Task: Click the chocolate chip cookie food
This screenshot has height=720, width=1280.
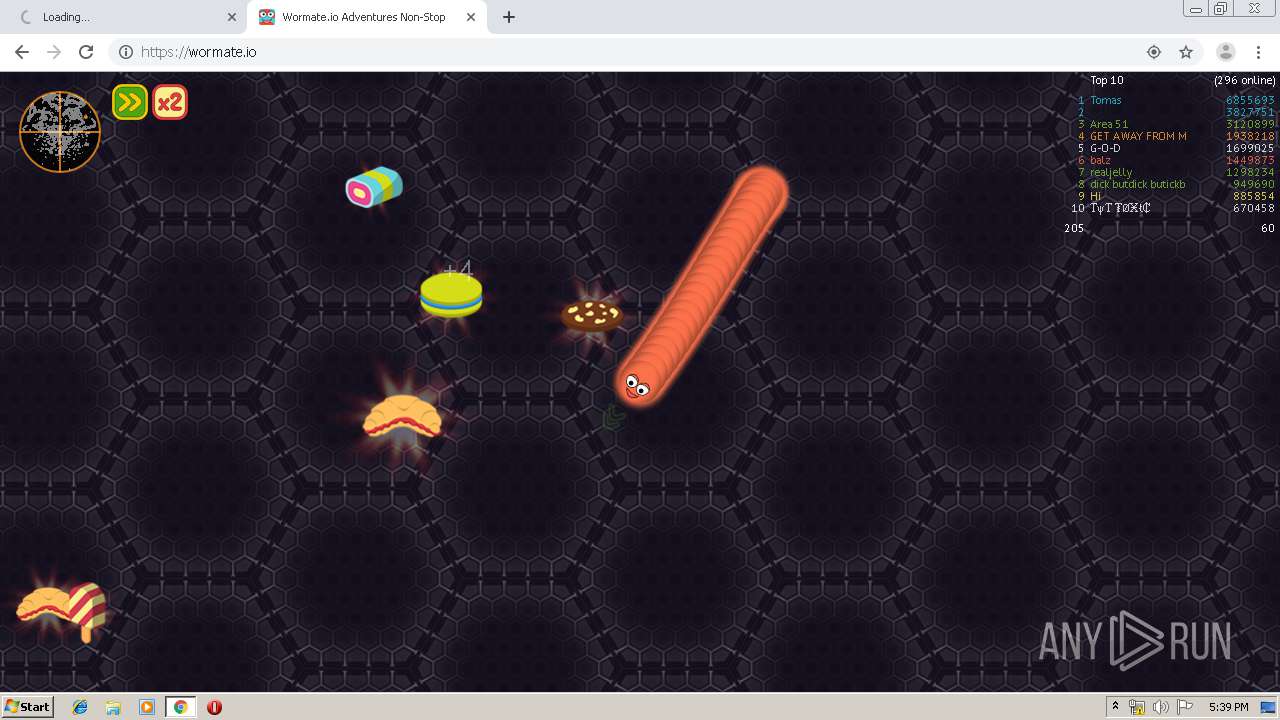Action: tap(592, 316)
